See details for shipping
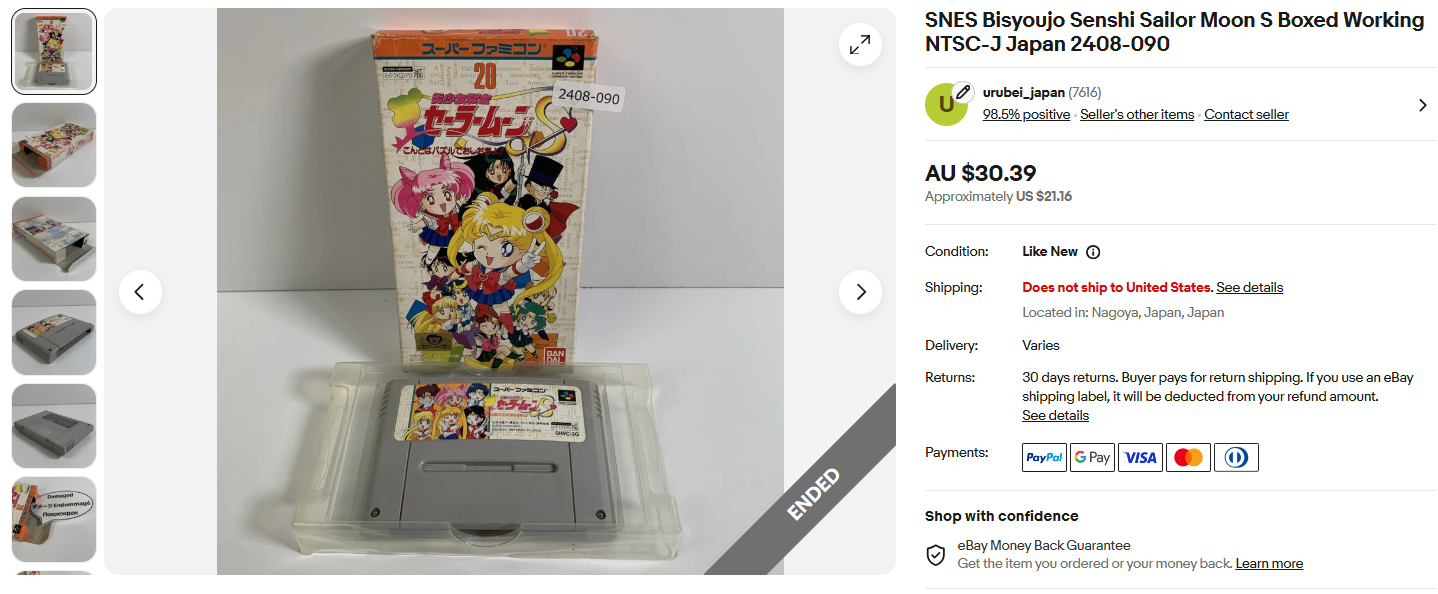This screenshot has width=1438, height=594. tap(1249, 288)
